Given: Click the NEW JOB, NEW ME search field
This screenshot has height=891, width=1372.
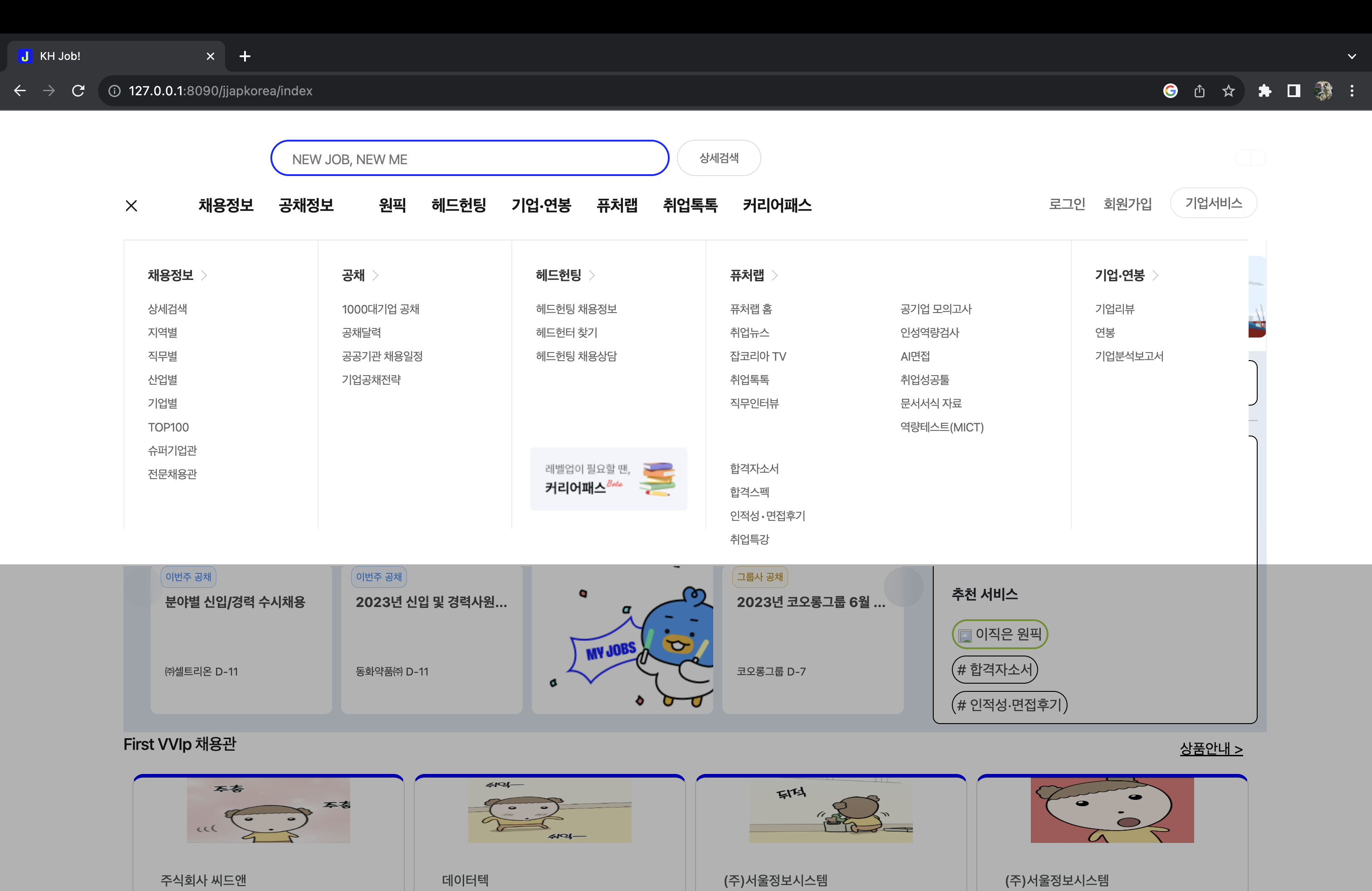Looking at the screenshot, I should point(469,158).
